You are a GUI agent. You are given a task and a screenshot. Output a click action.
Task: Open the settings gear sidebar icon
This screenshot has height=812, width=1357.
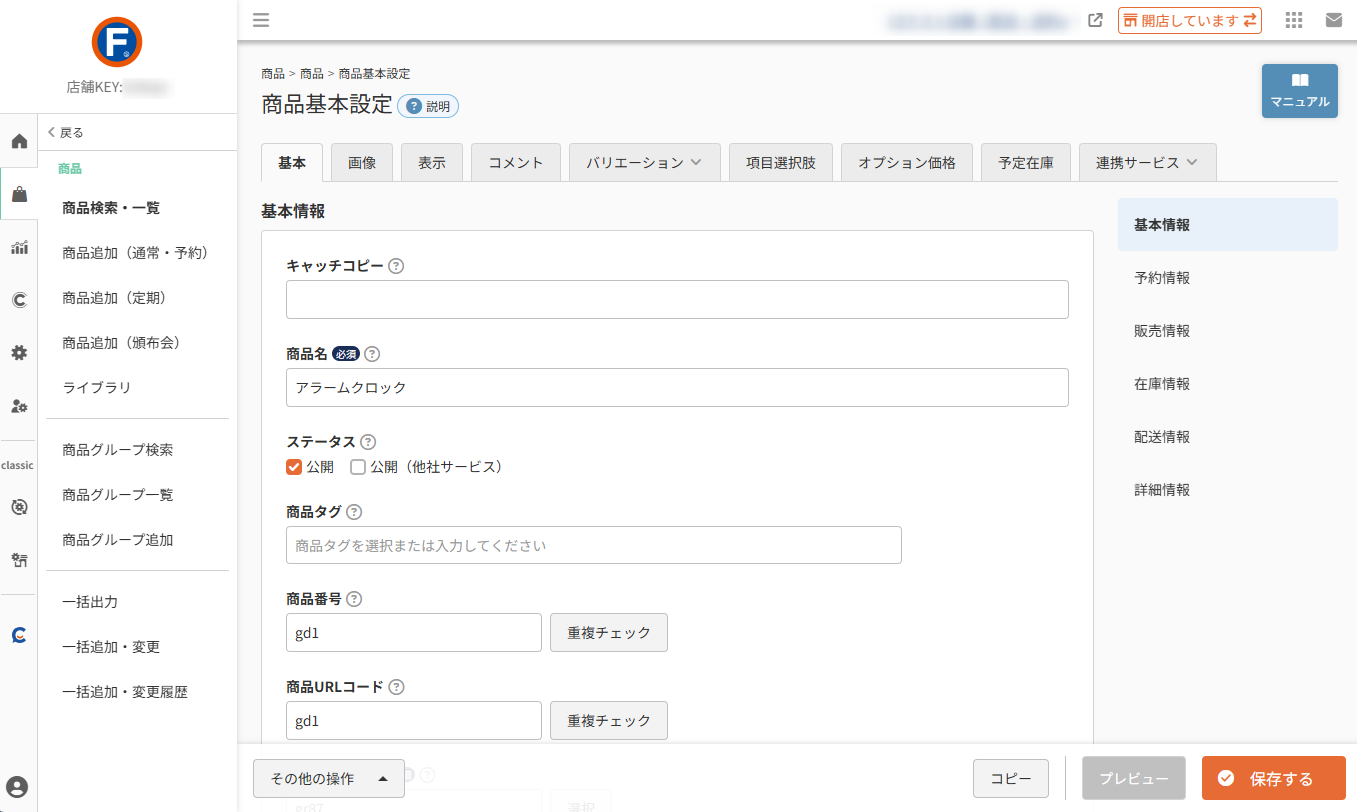point(19,353)
